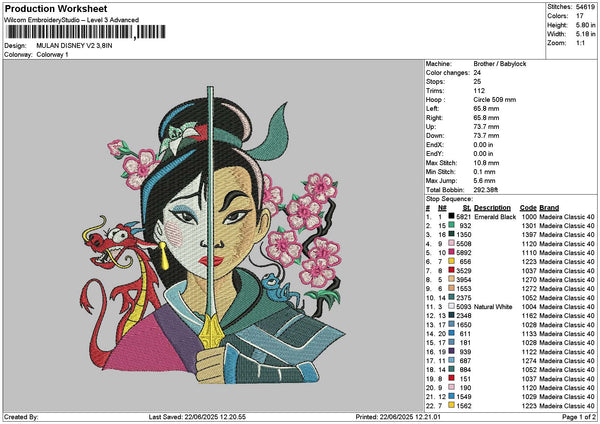Click the N# column header
This screenshot has height=424, width=600.
[442, 208]
